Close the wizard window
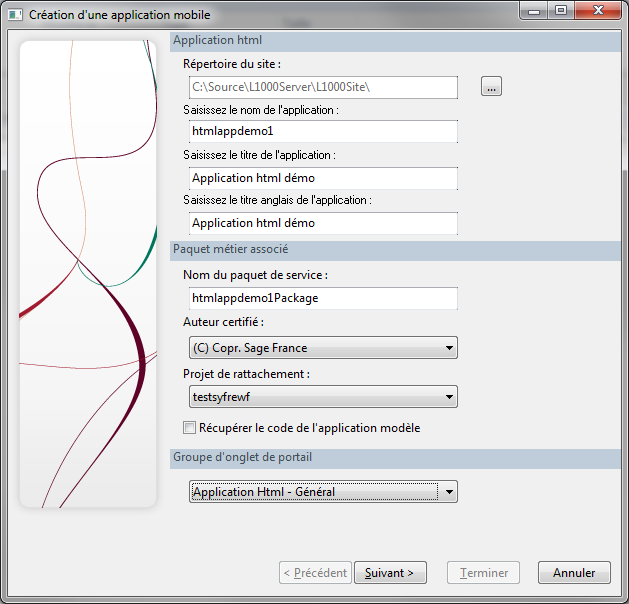 (x=598, y=11)
